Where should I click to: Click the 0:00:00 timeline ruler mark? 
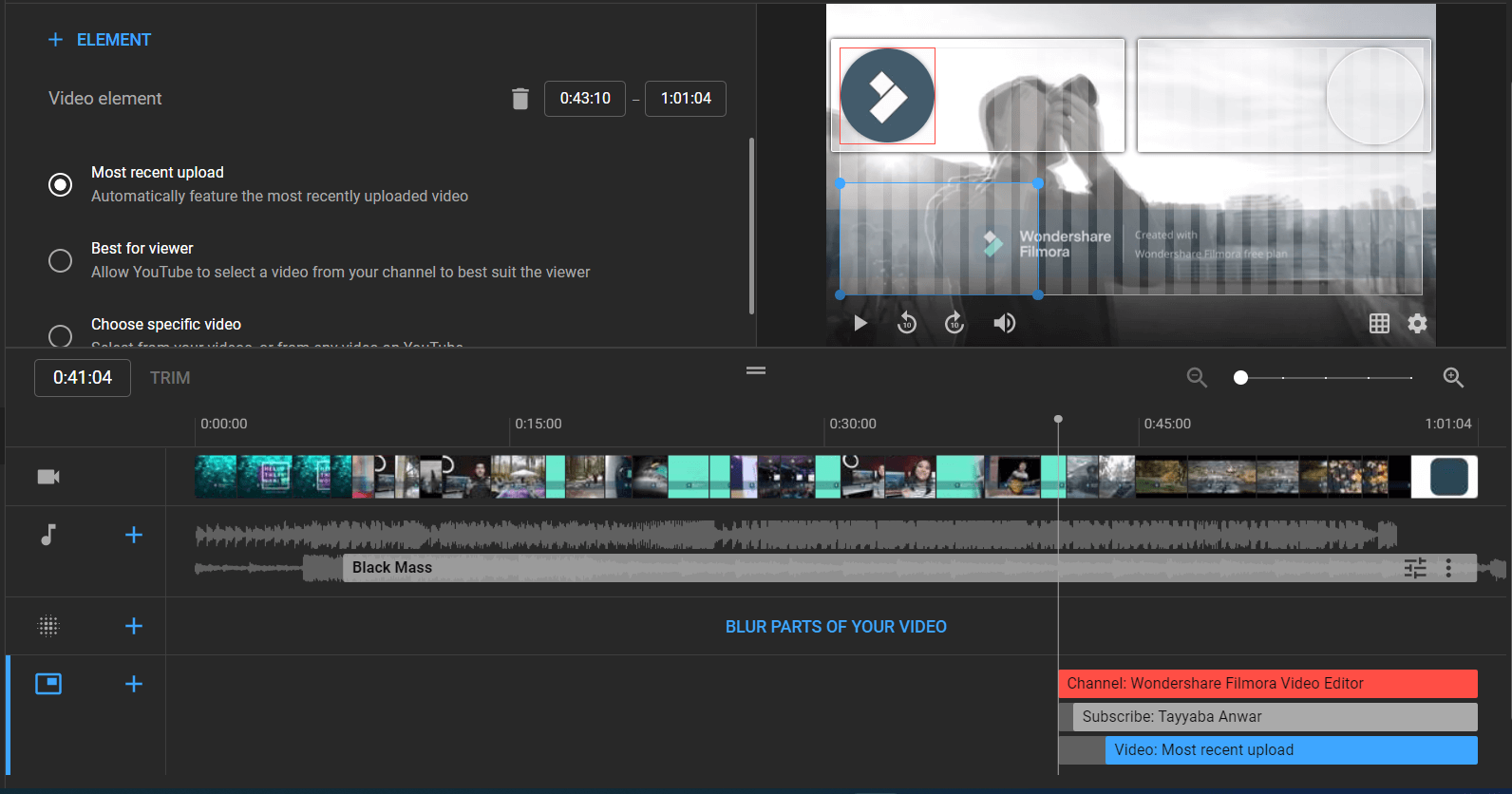point(224,424)
